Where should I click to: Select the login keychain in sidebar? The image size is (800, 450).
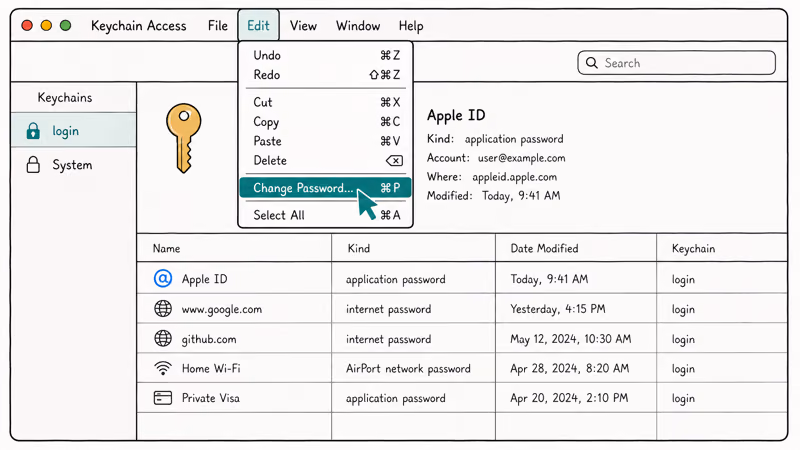73,131
